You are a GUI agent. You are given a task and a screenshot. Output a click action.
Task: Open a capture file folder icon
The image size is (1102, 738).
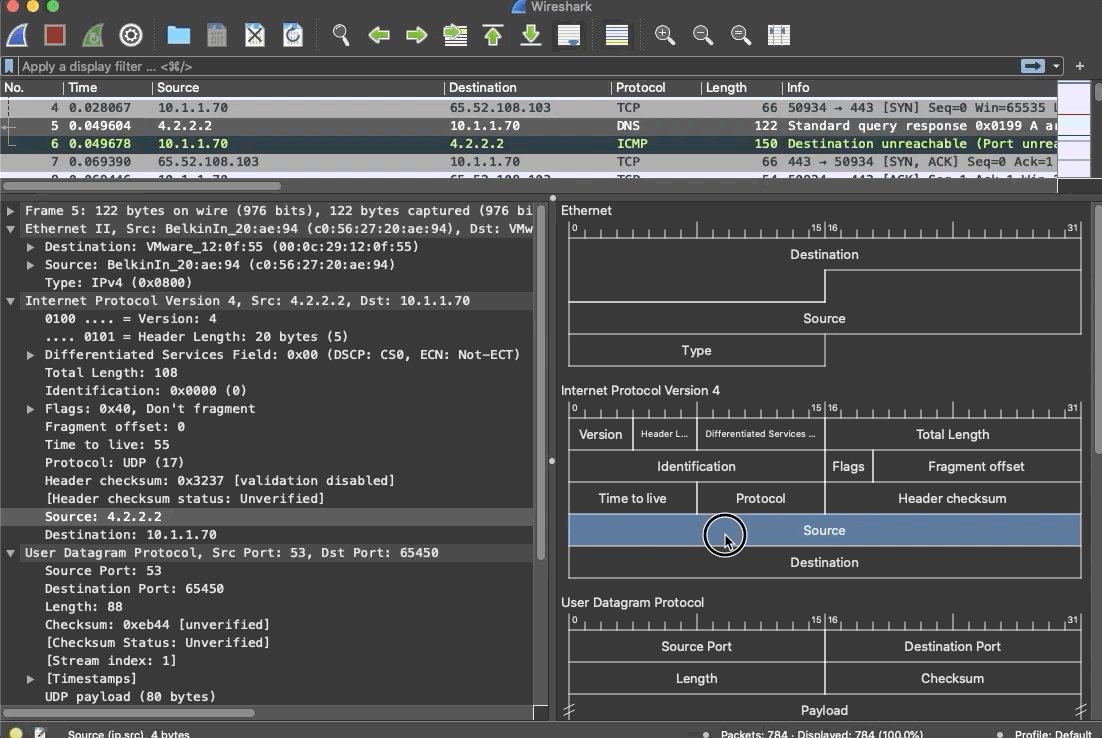pos(179,34)
